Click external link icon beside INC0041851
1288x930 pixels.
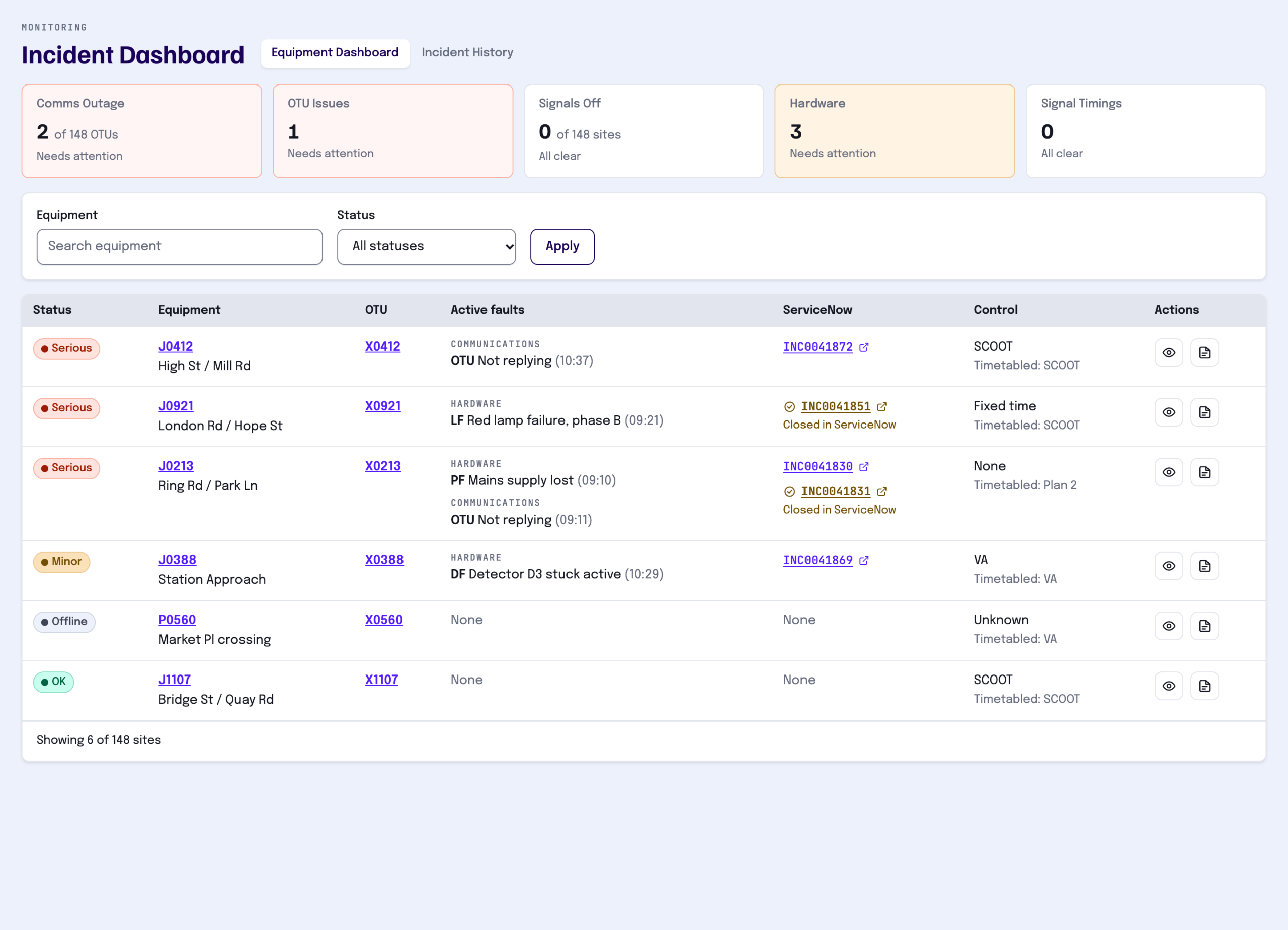(882, 407)
